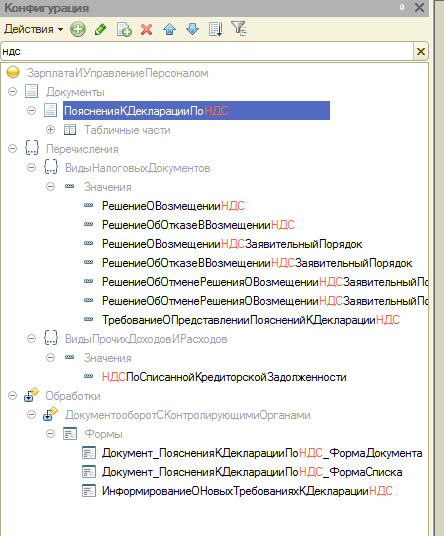Click the pencil Edit icon in toolbar
The image size is (444, 536).
[100, 29]
